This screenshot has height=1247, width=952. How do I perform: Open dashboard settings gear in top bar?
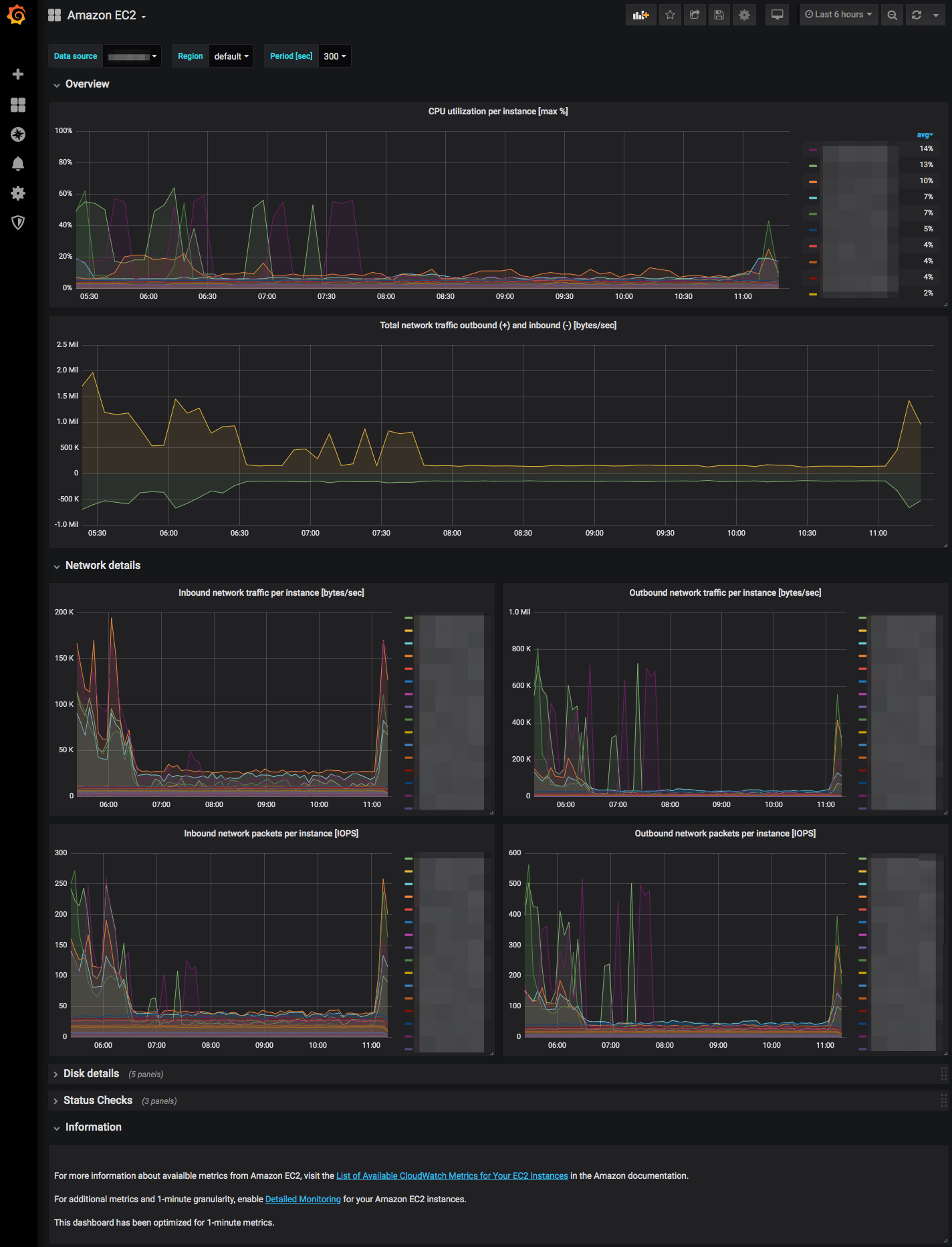[x=744, y=15]
